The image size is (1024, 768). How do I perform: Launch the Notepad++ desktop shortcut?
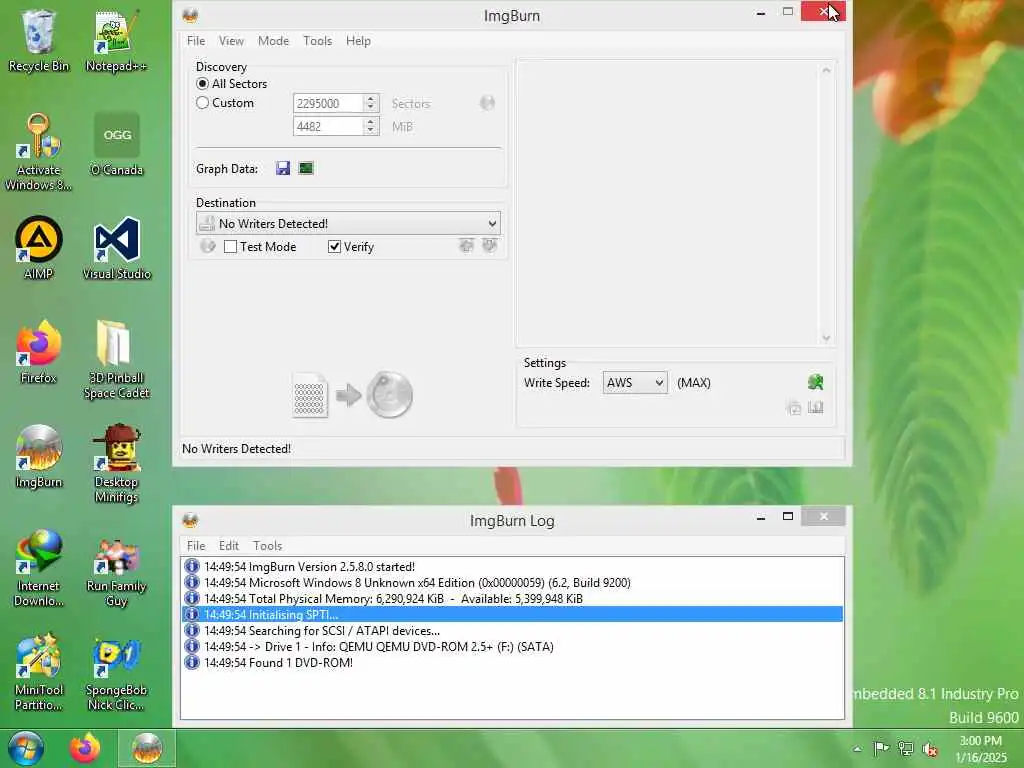(x=116, y=40)
